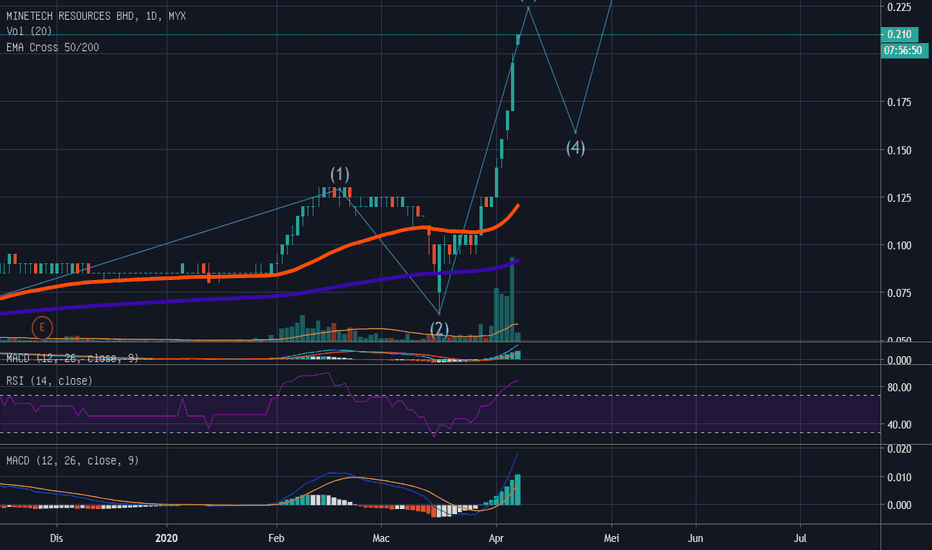Click the 0.100 price axis label

point(899,246)
